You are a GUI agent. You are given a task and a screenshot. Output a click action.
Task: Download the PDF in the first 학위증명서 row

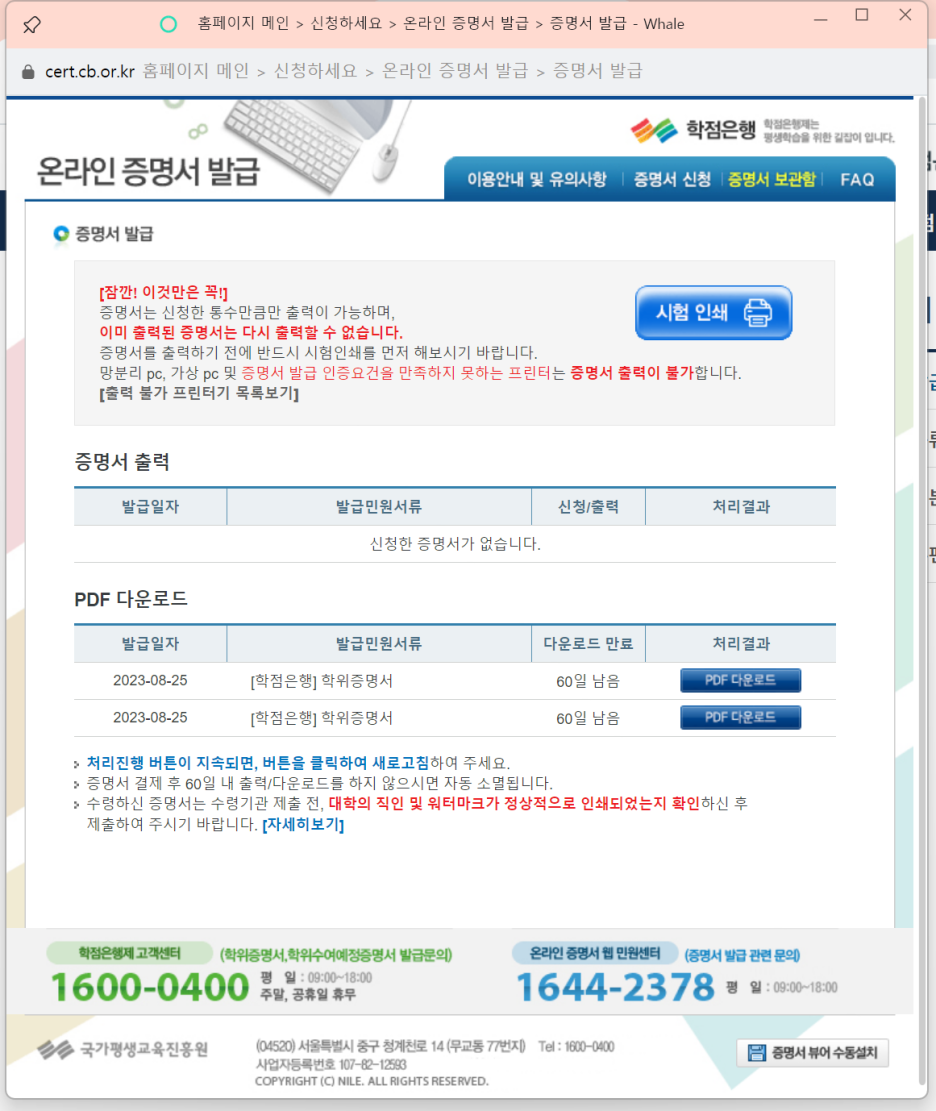(x=740, y=680)
